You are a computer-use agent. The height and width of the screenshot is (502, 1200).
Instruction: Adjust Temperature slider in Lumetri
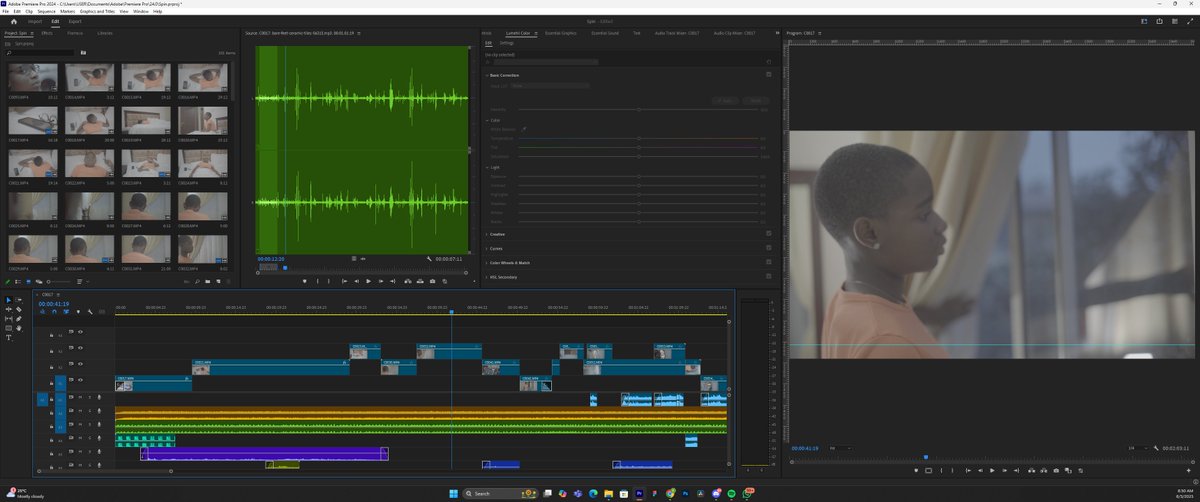[638, 138]
